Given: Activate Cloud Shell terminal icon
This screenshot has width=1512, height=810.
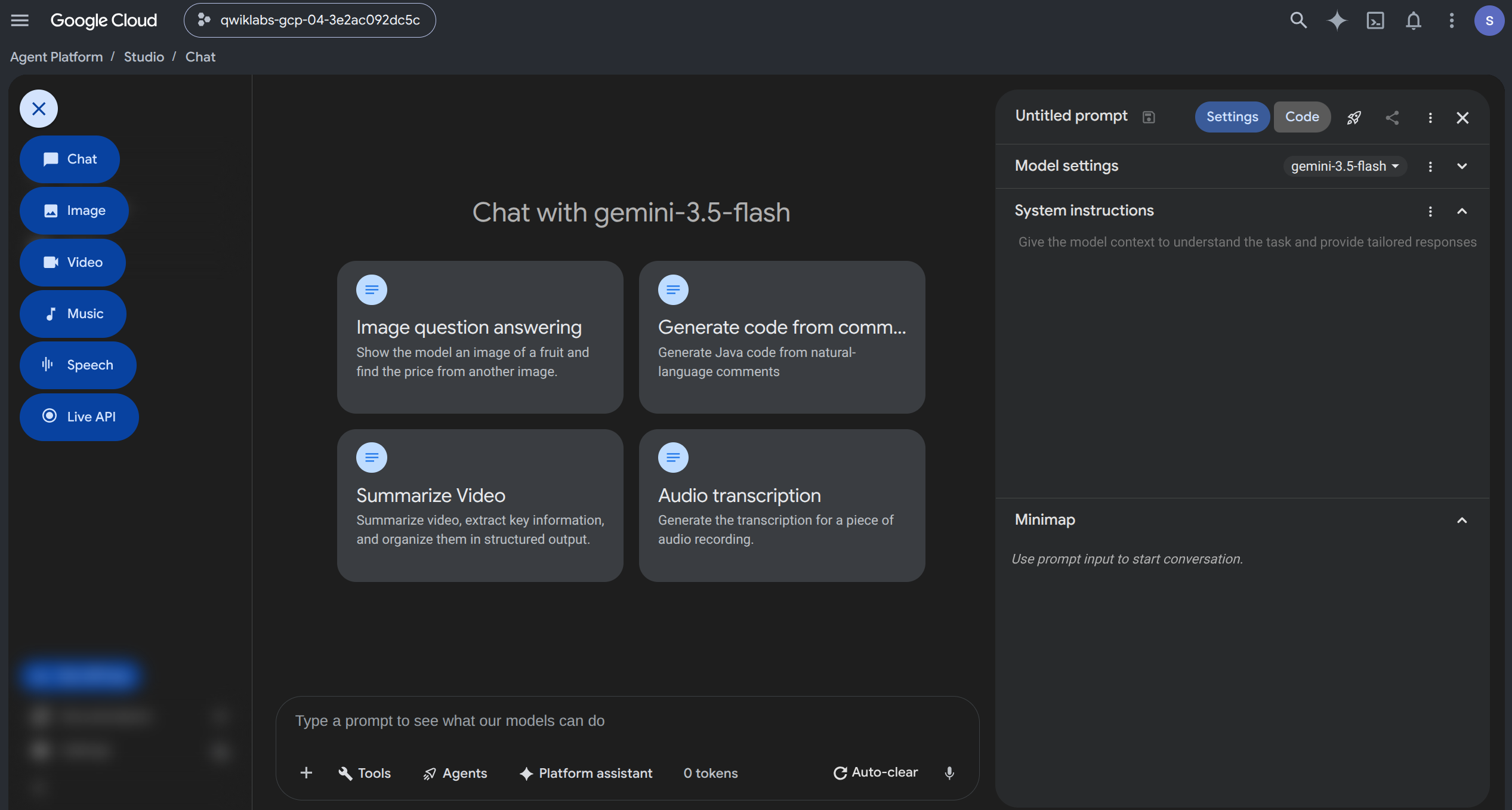Looking at the screenshot, I should pyautogui.click(x=1375, y=20).
